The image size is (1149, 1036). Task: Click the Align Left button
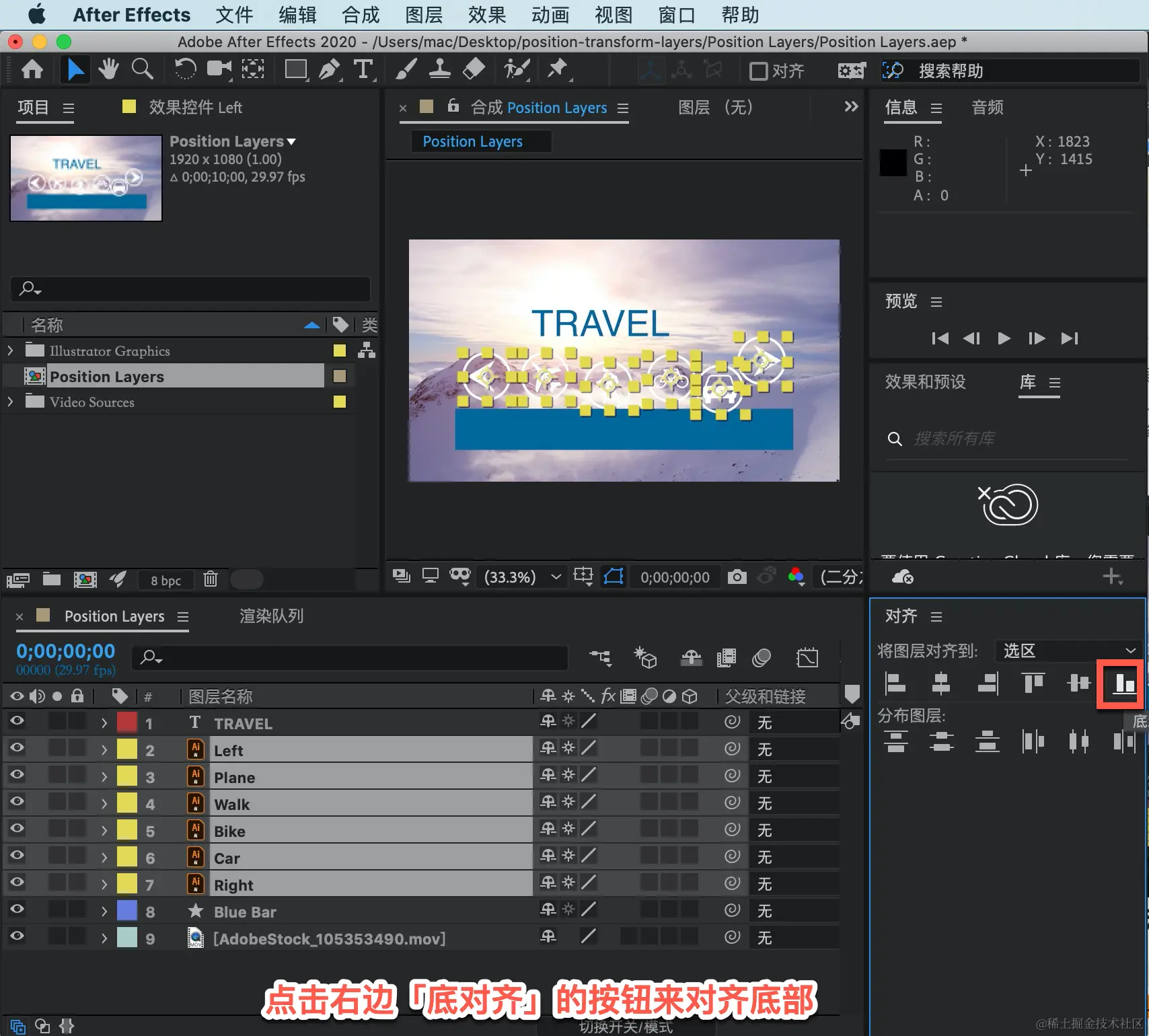pyautogui.click(x=895, y=684)
